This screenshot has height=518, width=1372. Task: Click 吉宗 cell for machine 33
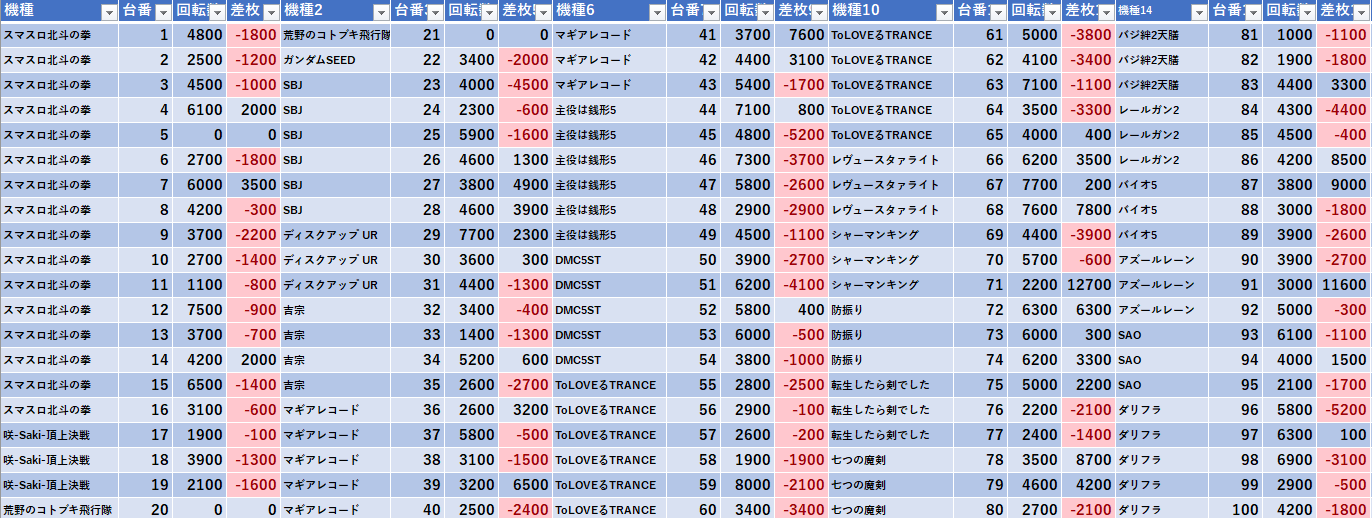336,335
